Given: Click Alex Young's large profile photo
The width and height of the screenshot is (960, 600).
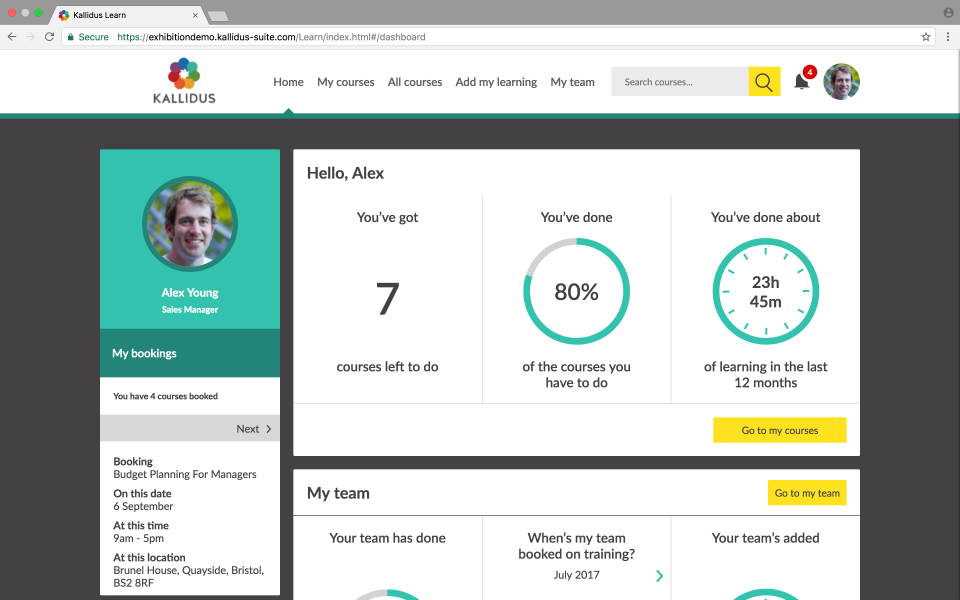Looking at the screenshot, I should [x=190, y=224].
